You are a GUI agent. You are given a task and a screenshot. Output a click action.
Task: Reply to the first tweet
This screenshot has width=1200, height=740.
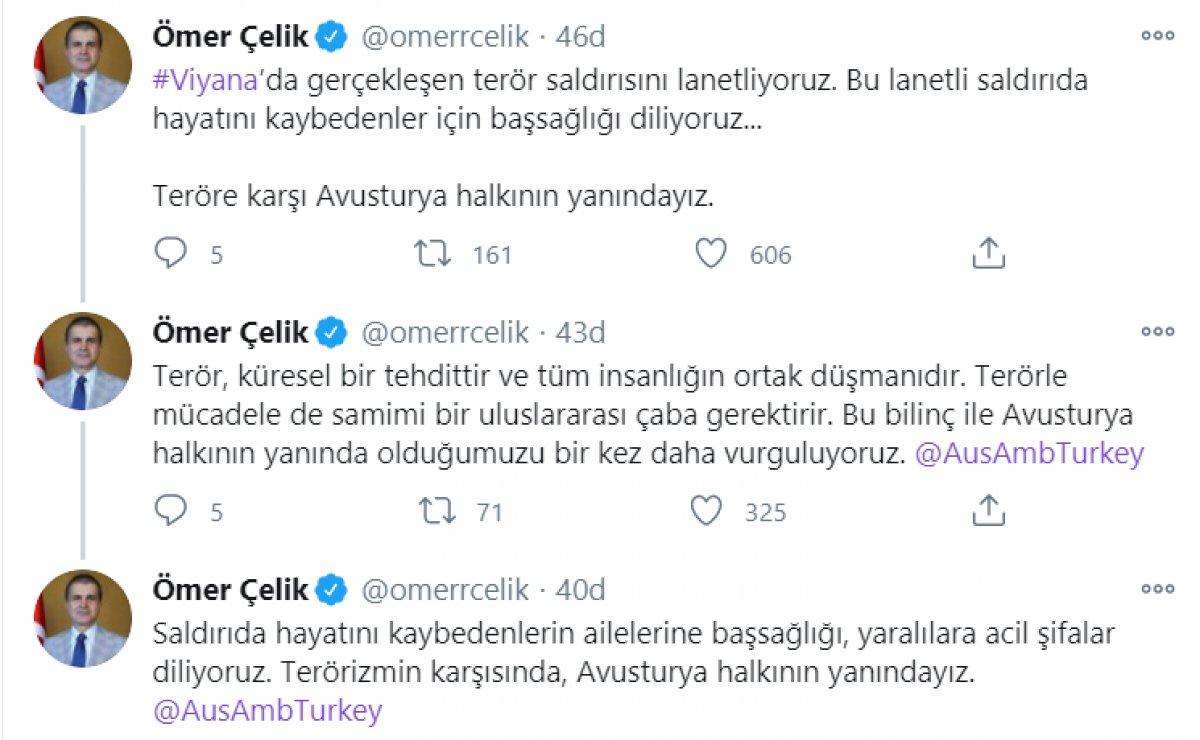pos(168,255)
